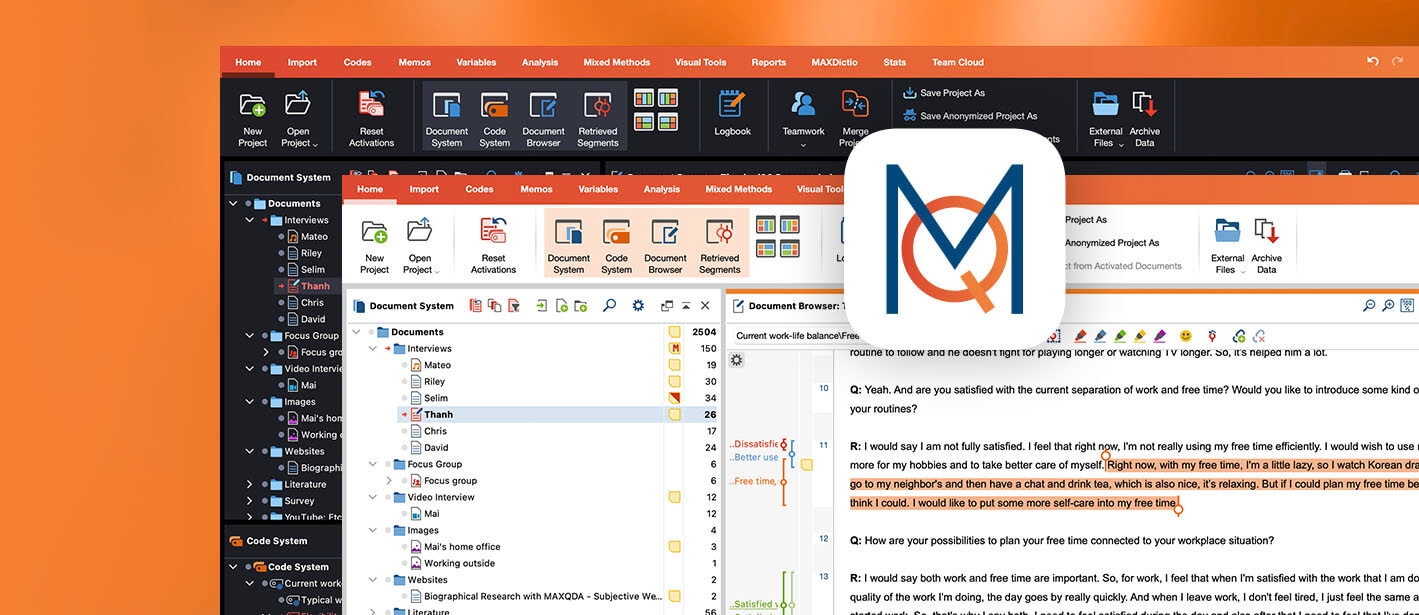Screen dimensions: 1419x615
Task: Open the Analysis tab in the light window
Action: click(661, 189)
